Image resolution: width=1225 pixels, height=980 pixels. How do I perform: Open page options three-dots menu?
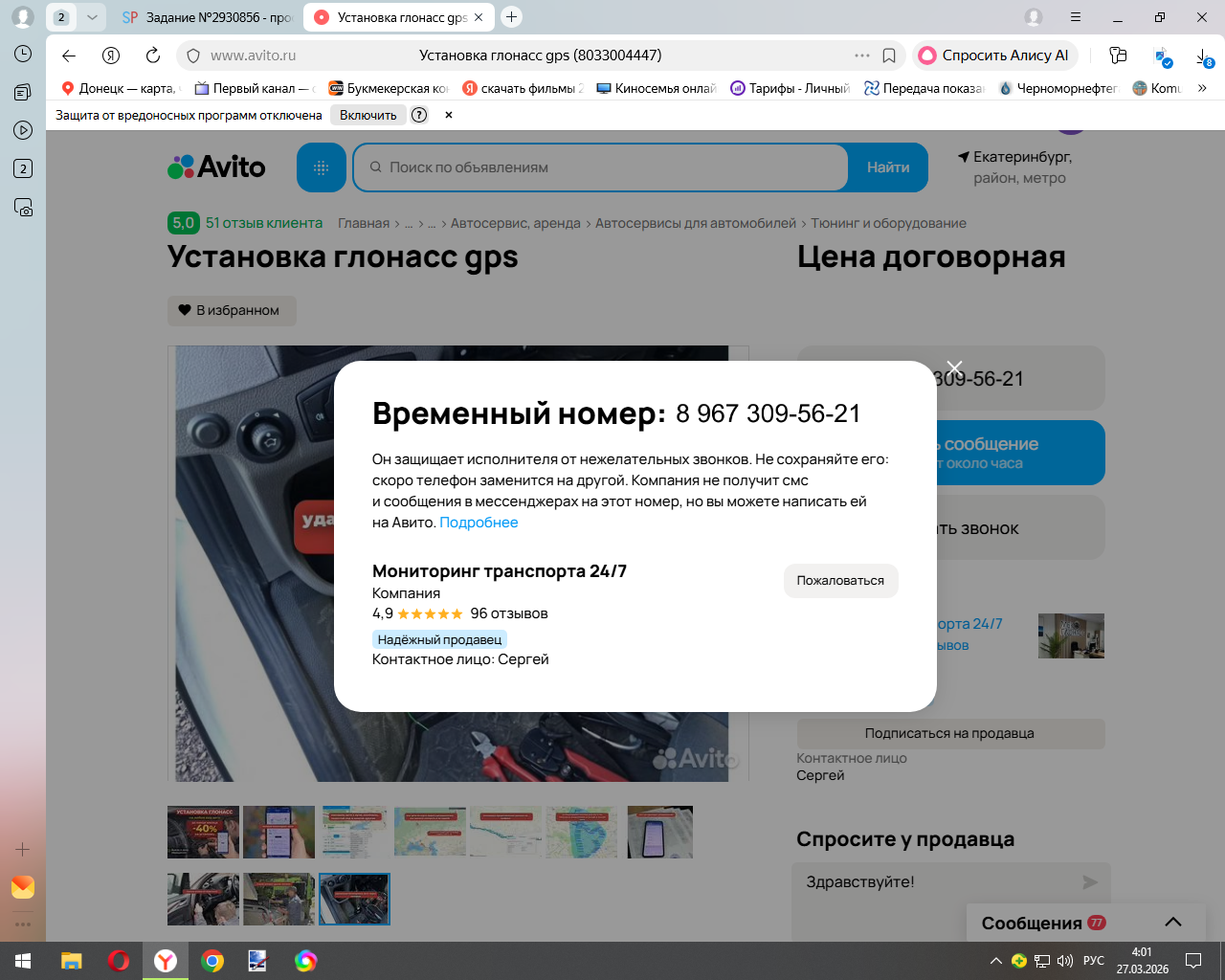[x=861, y=56]
